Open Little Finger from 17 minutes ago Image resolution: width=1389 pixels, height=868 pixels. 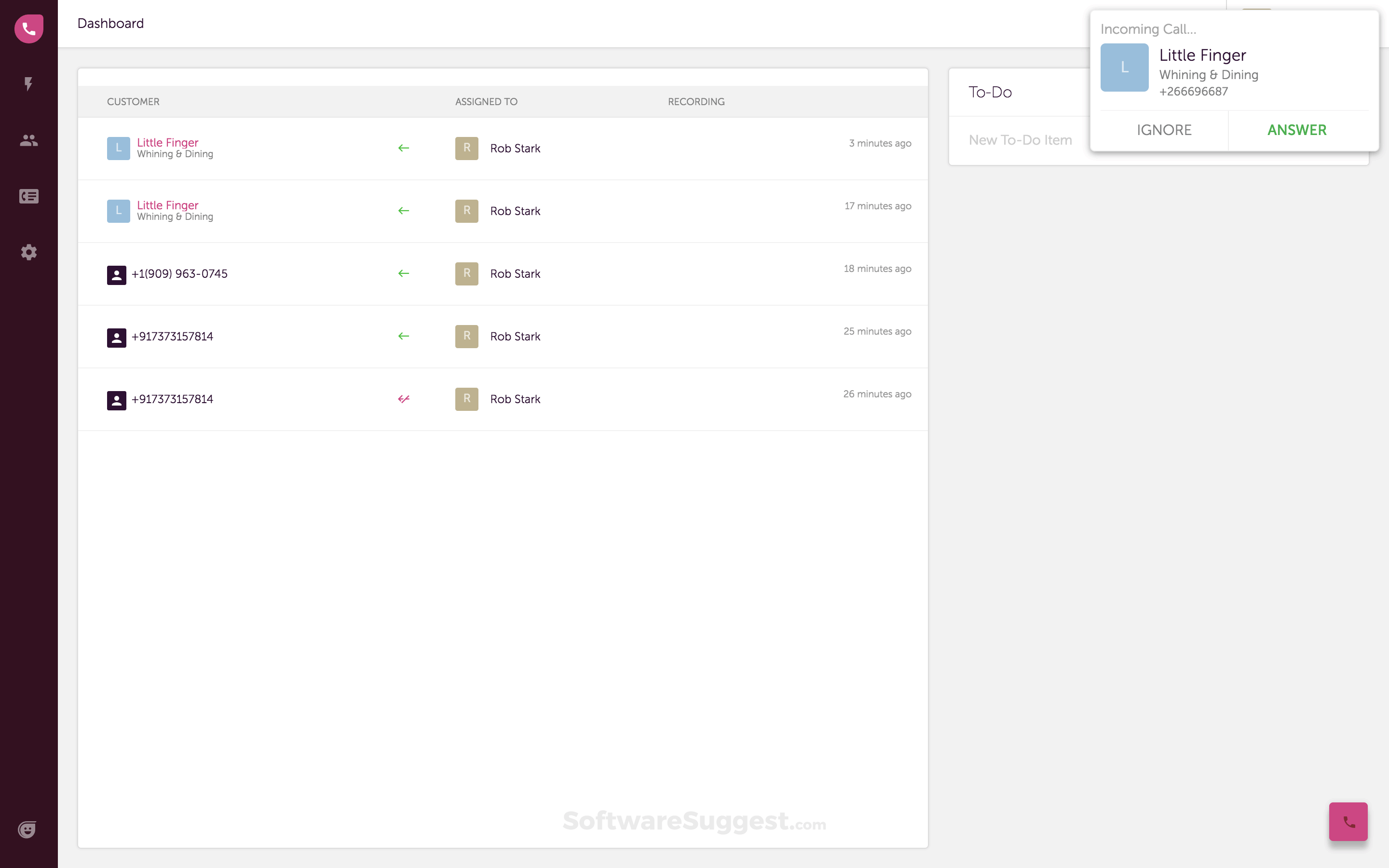tap(168, 205)
